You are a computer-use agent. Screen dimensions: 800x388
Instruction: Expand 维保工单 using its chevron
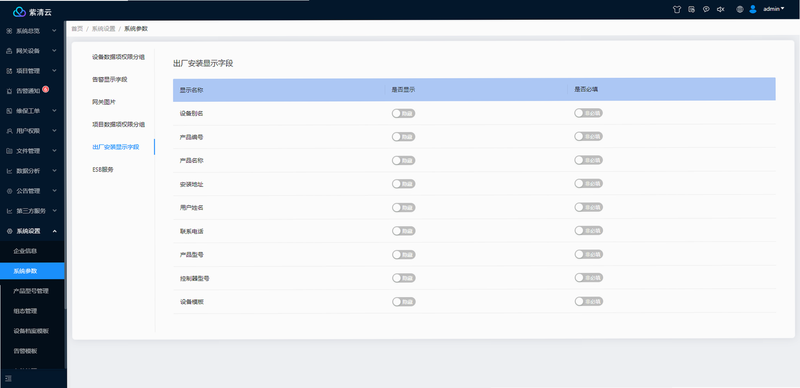coord(54,111)
